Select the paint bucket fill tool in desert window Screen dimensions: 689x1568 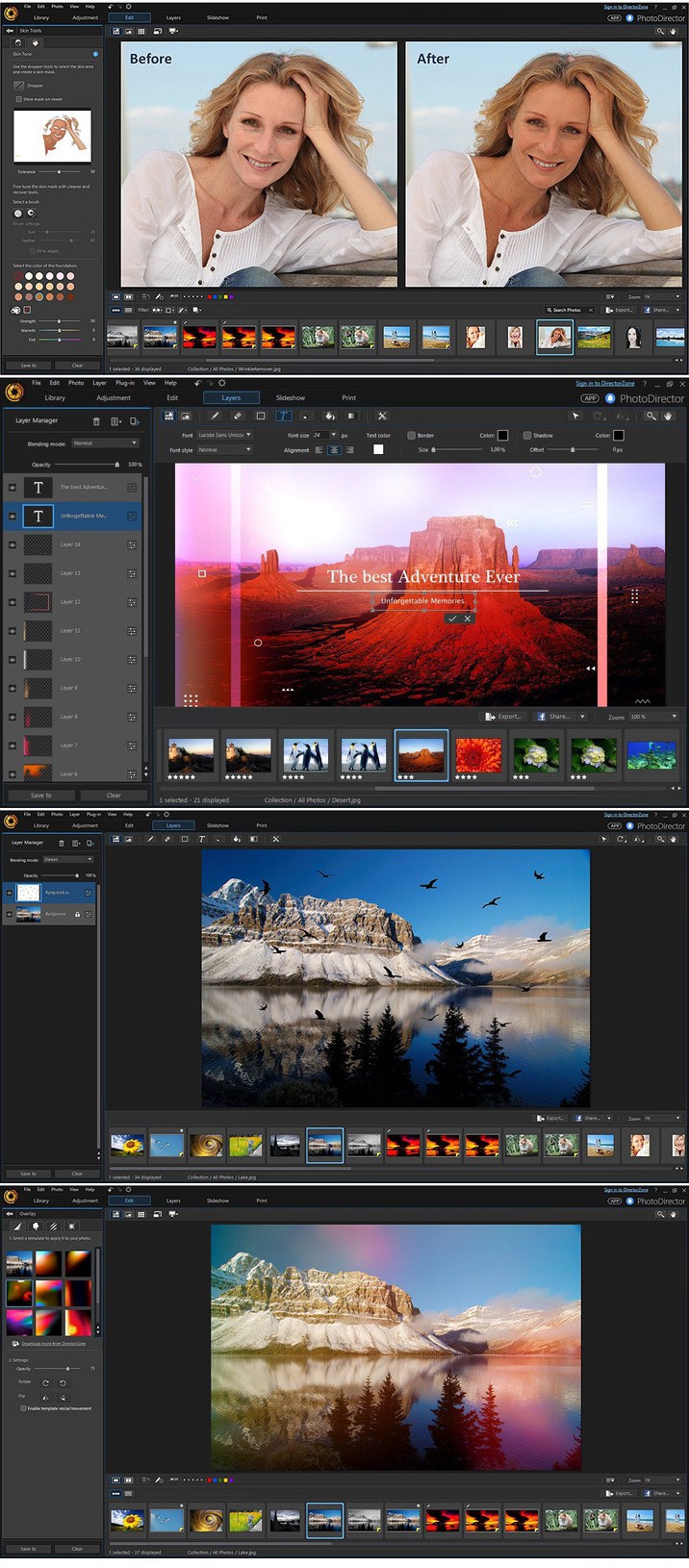tap(329, 416)
